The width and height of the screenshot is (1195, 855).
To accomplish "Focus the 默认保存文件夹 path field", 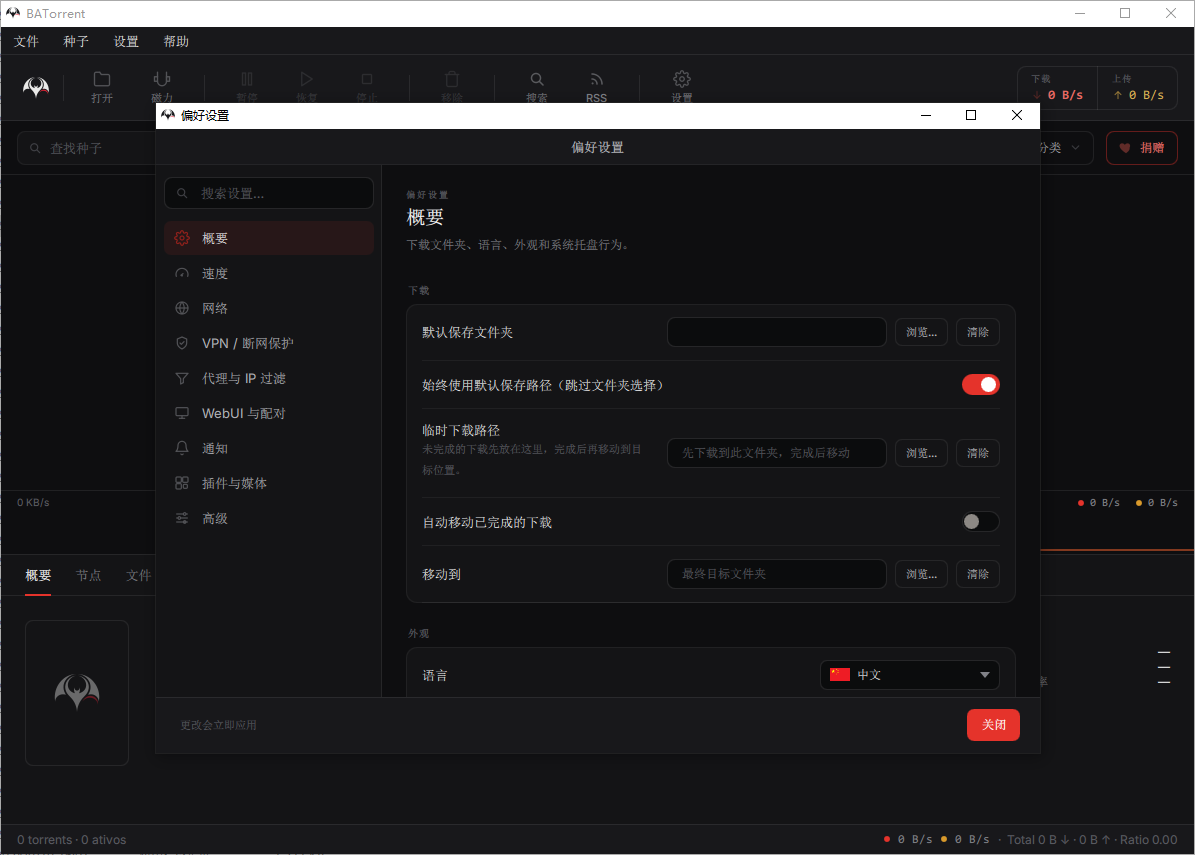I will [777, 332].
